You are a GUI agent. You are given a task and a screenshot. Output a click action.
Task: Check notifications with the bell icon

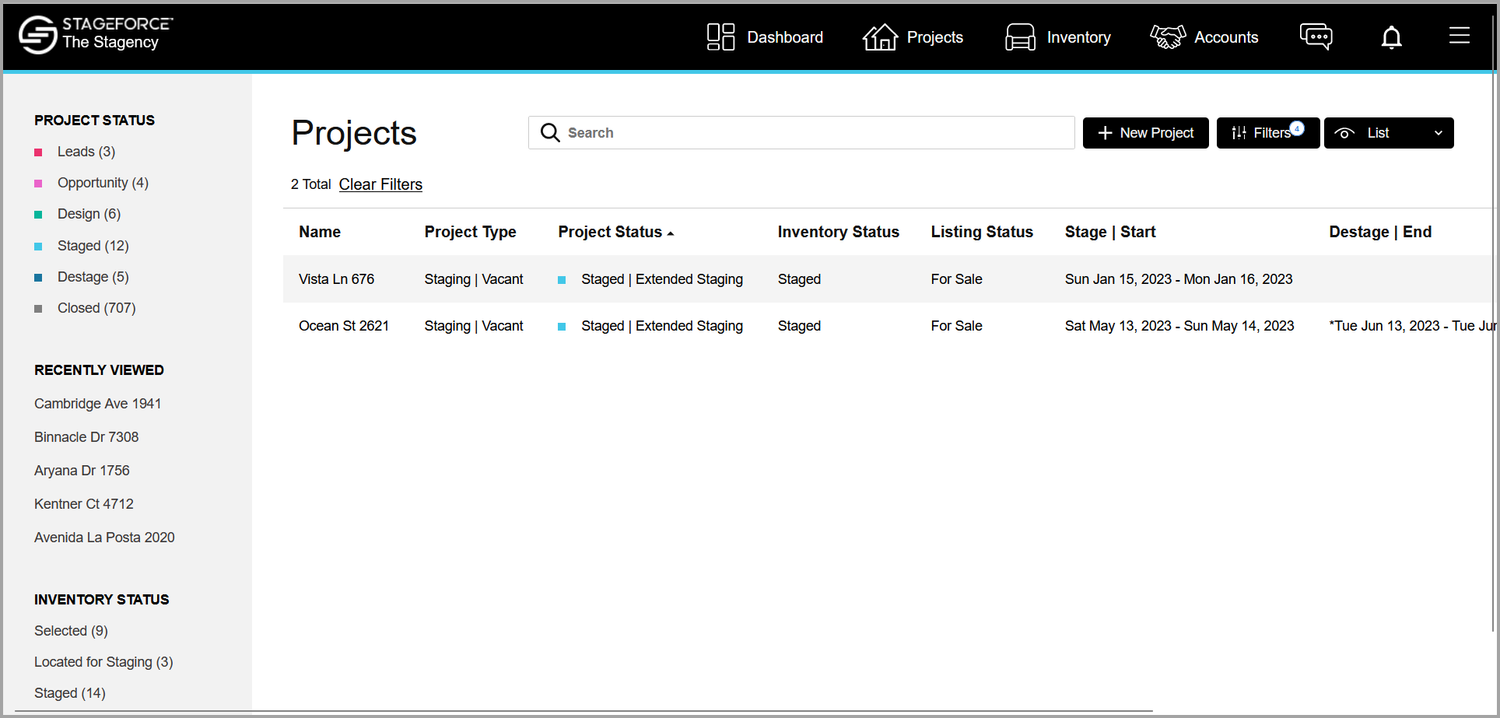tap(1391, 37)
